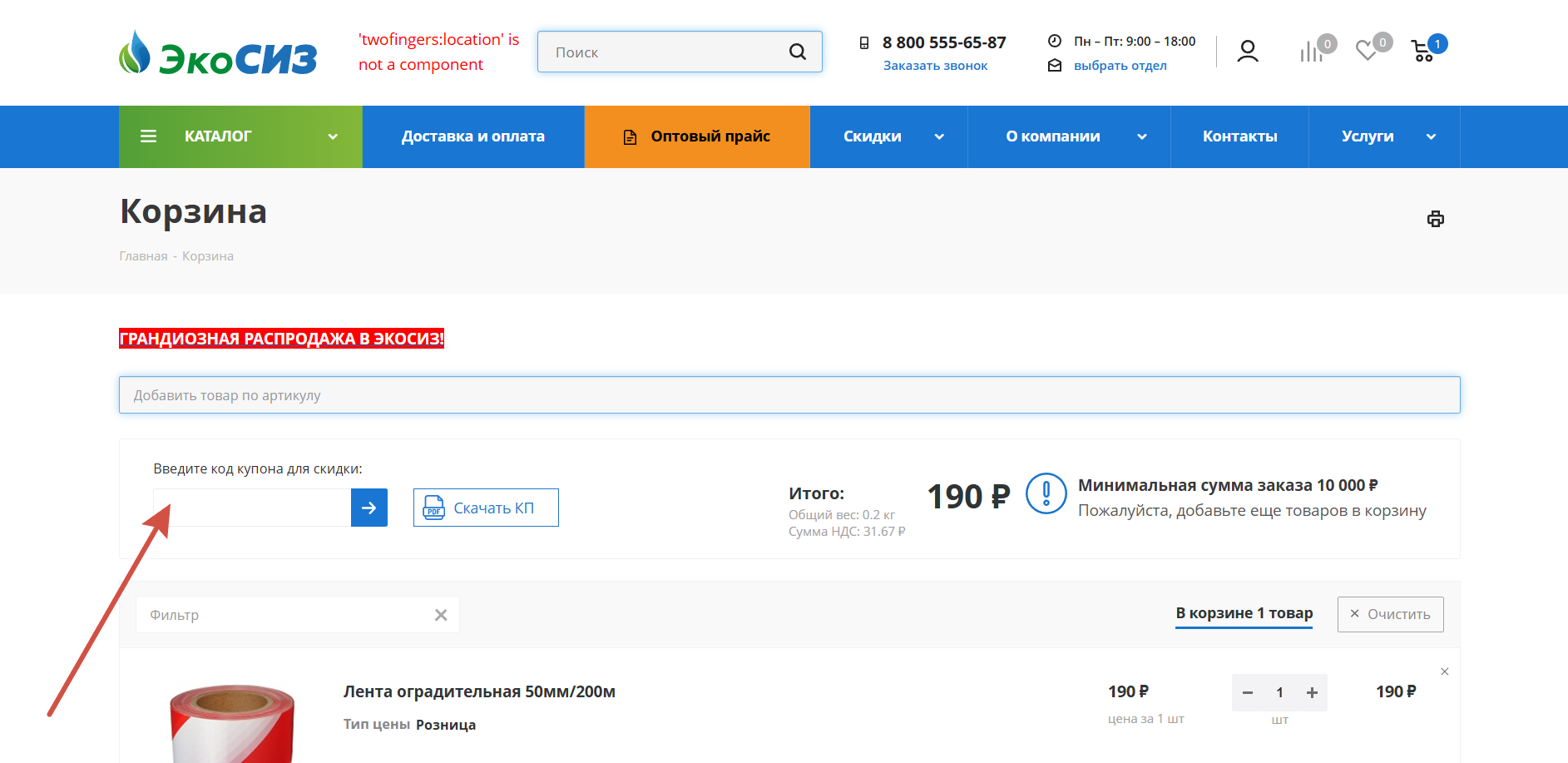The image size is (1568, 763).
Task: Increase item quantity with plus
Action: 1312,692
